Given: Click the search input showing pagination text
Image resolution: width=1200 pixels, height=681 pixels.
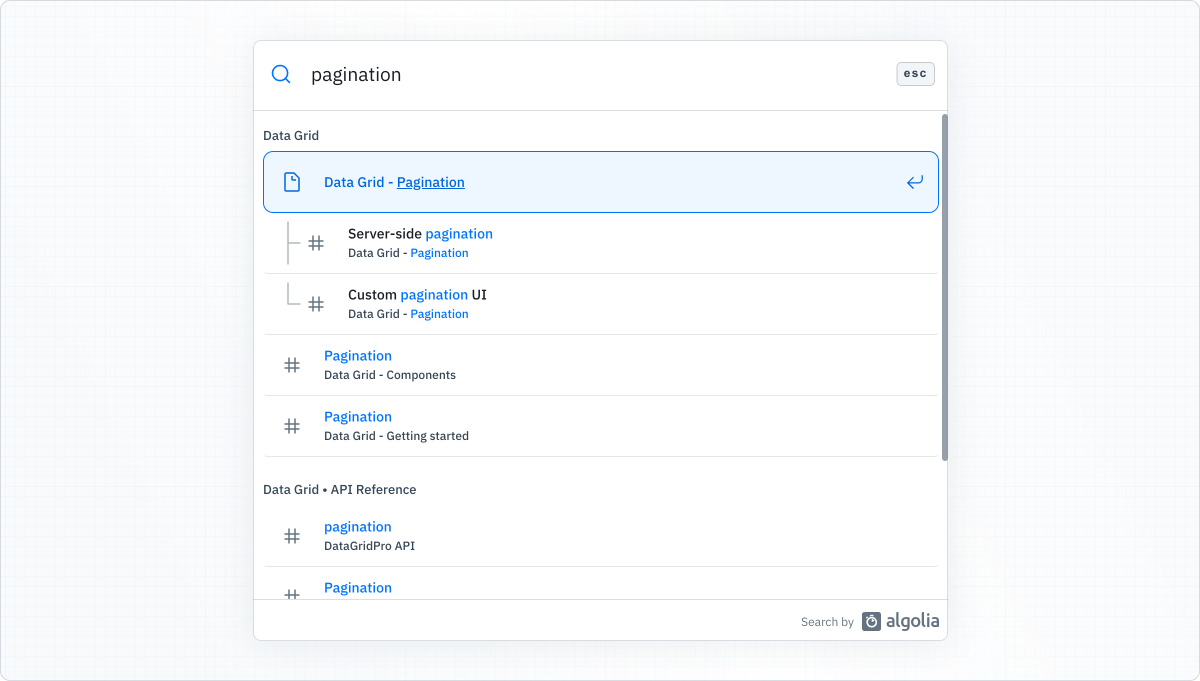Looking at the screenshot, I should 500,74.
